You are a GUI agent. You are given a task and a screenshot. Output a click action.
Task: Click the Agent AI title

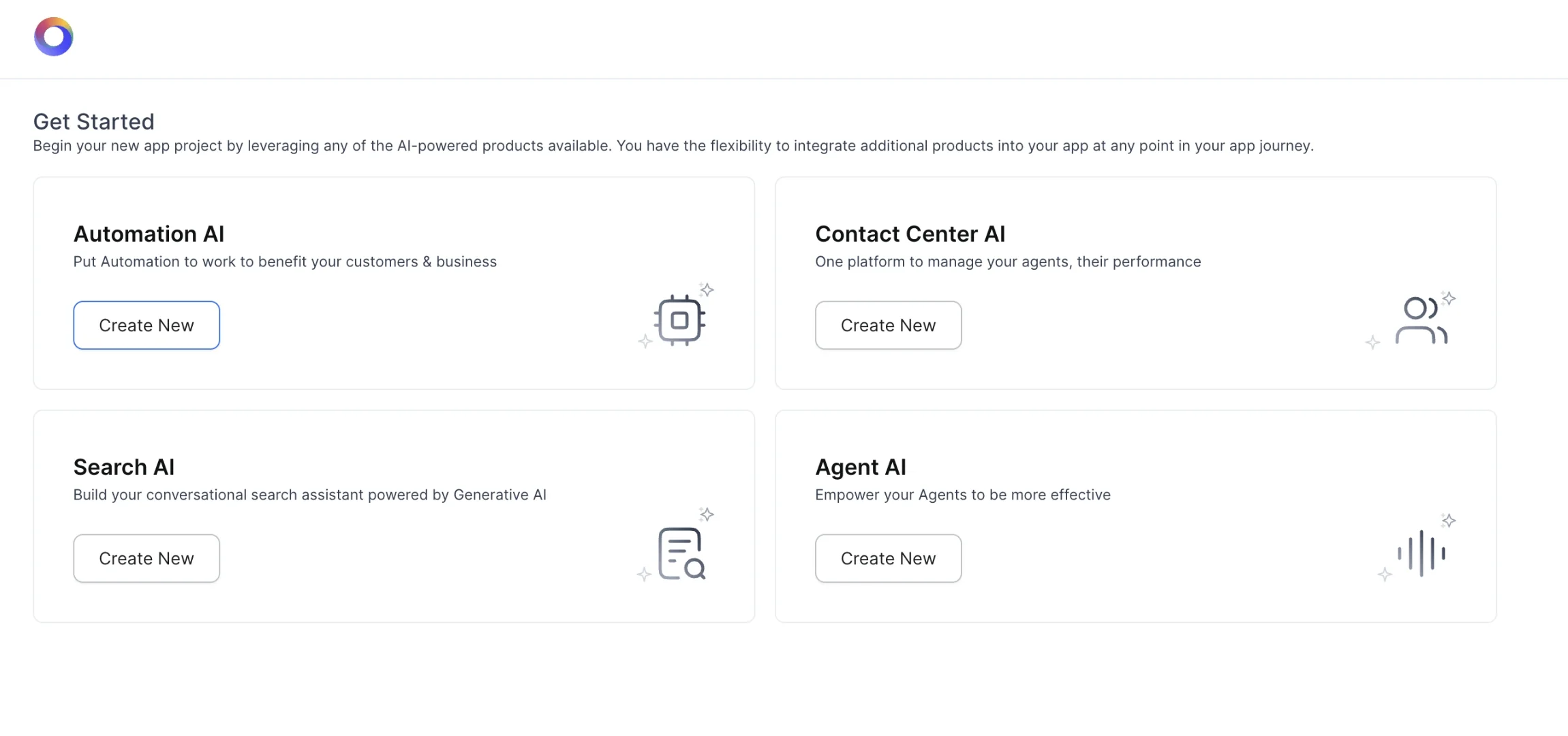[860, 466]
